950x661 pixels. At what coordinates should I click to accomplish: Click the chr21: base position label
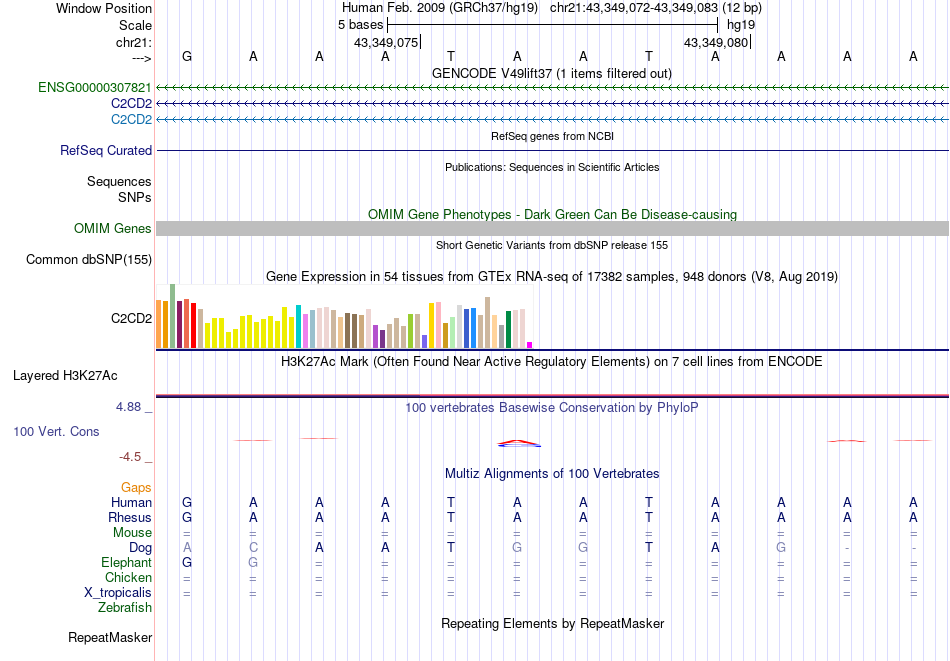pos(133,42)
